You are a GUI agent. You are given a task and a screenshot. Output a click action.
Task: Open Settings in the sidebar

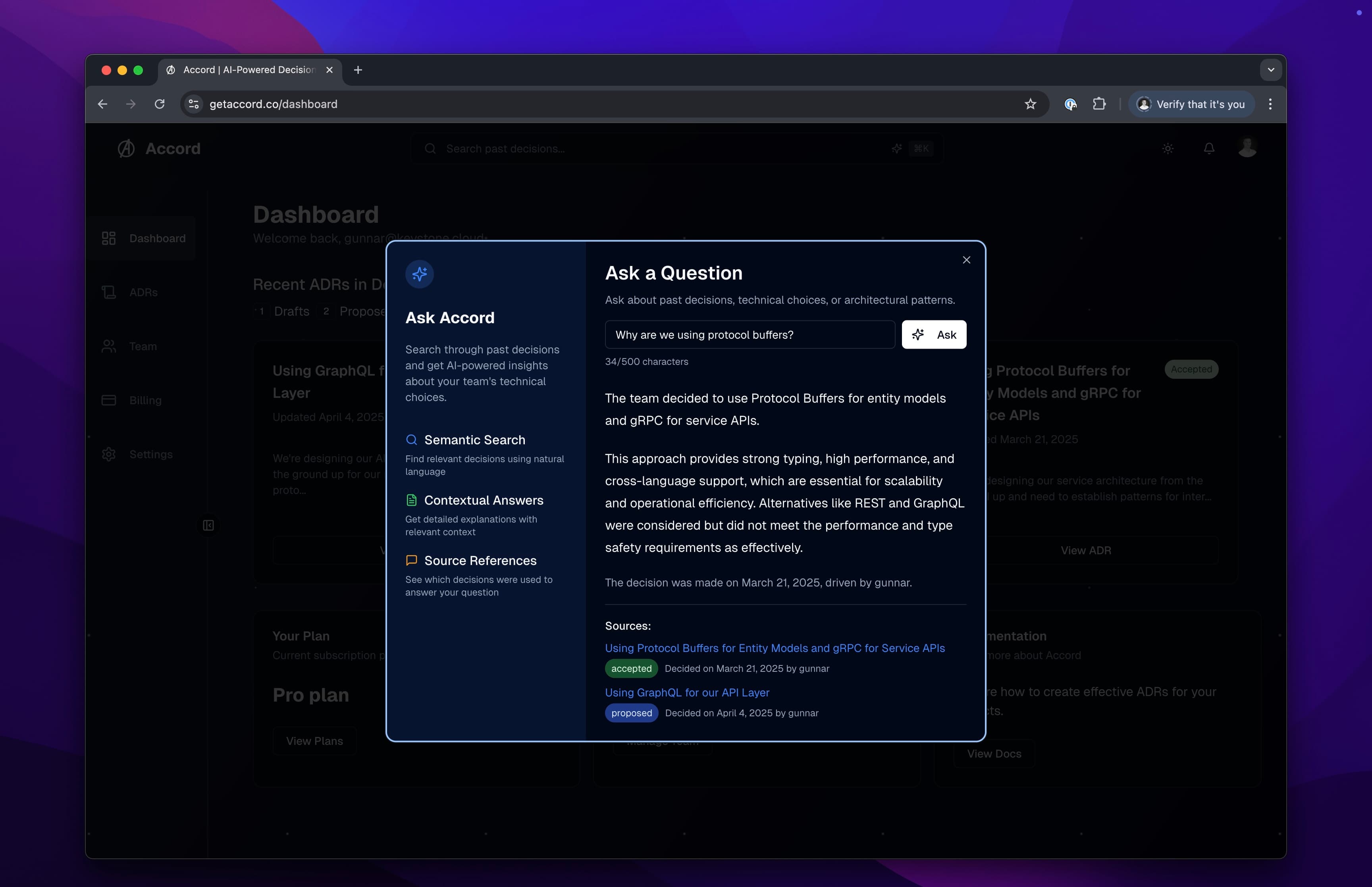click(137, 455)
